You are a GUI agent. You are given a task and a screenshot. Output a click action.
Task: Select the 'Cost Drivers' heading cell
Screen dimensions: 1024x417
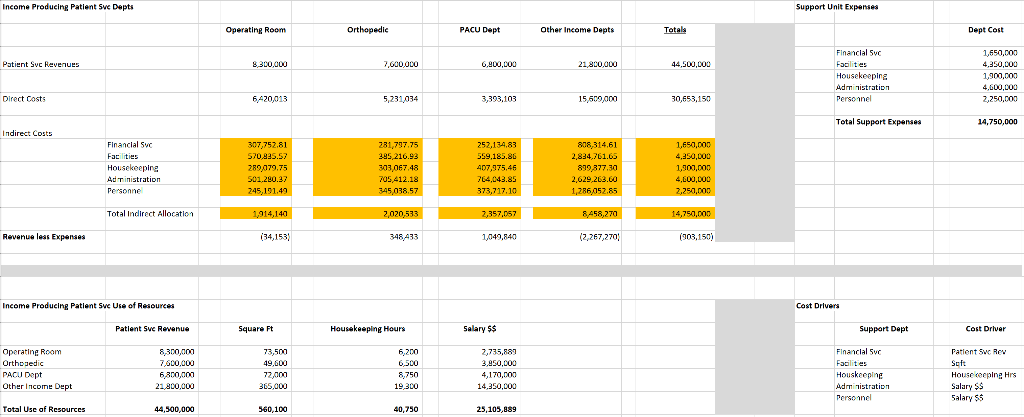(818, 305)
